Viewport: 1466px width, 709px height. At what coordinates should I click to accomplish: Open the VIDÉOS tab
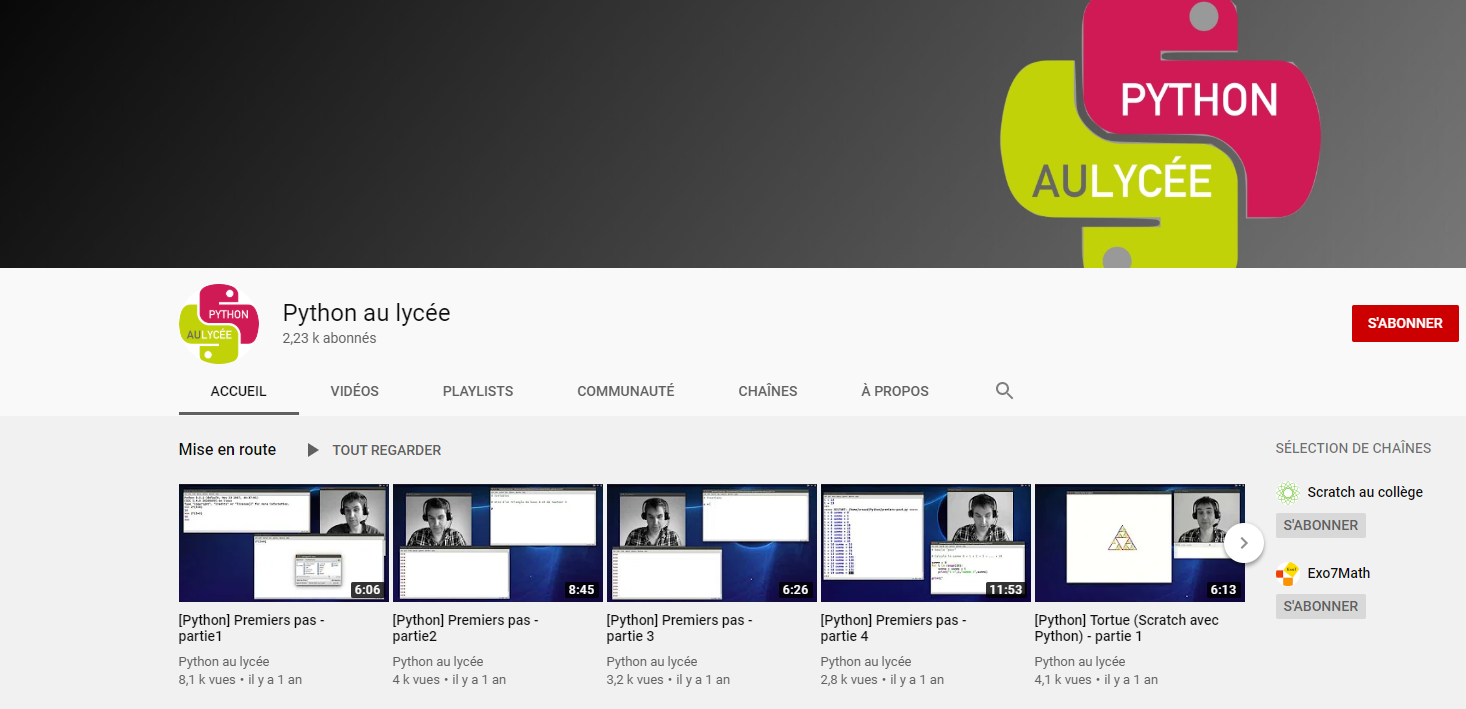(355, 391)
